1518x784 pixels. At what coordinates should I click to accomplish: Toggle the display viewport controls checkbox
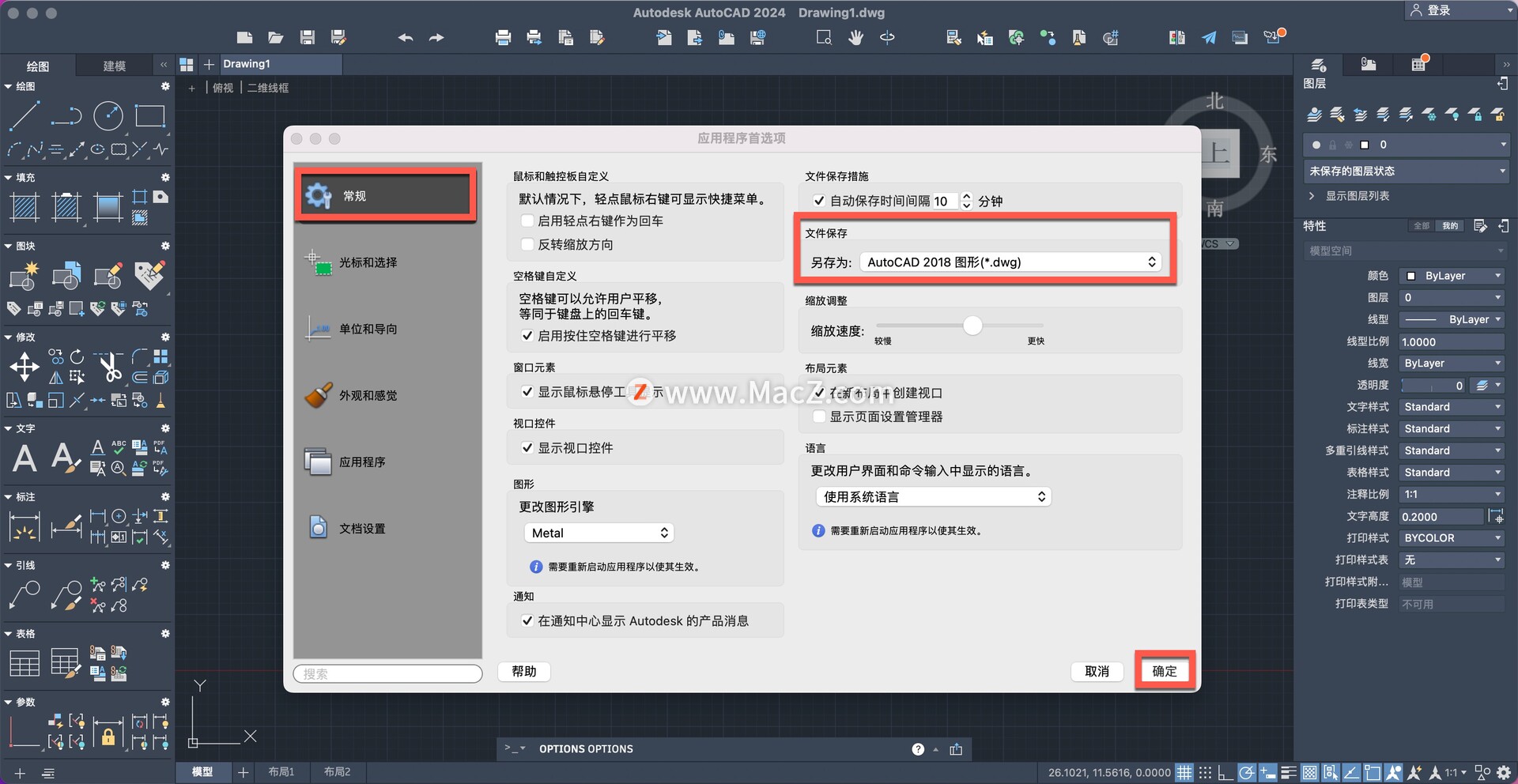(x=528, y=448)
